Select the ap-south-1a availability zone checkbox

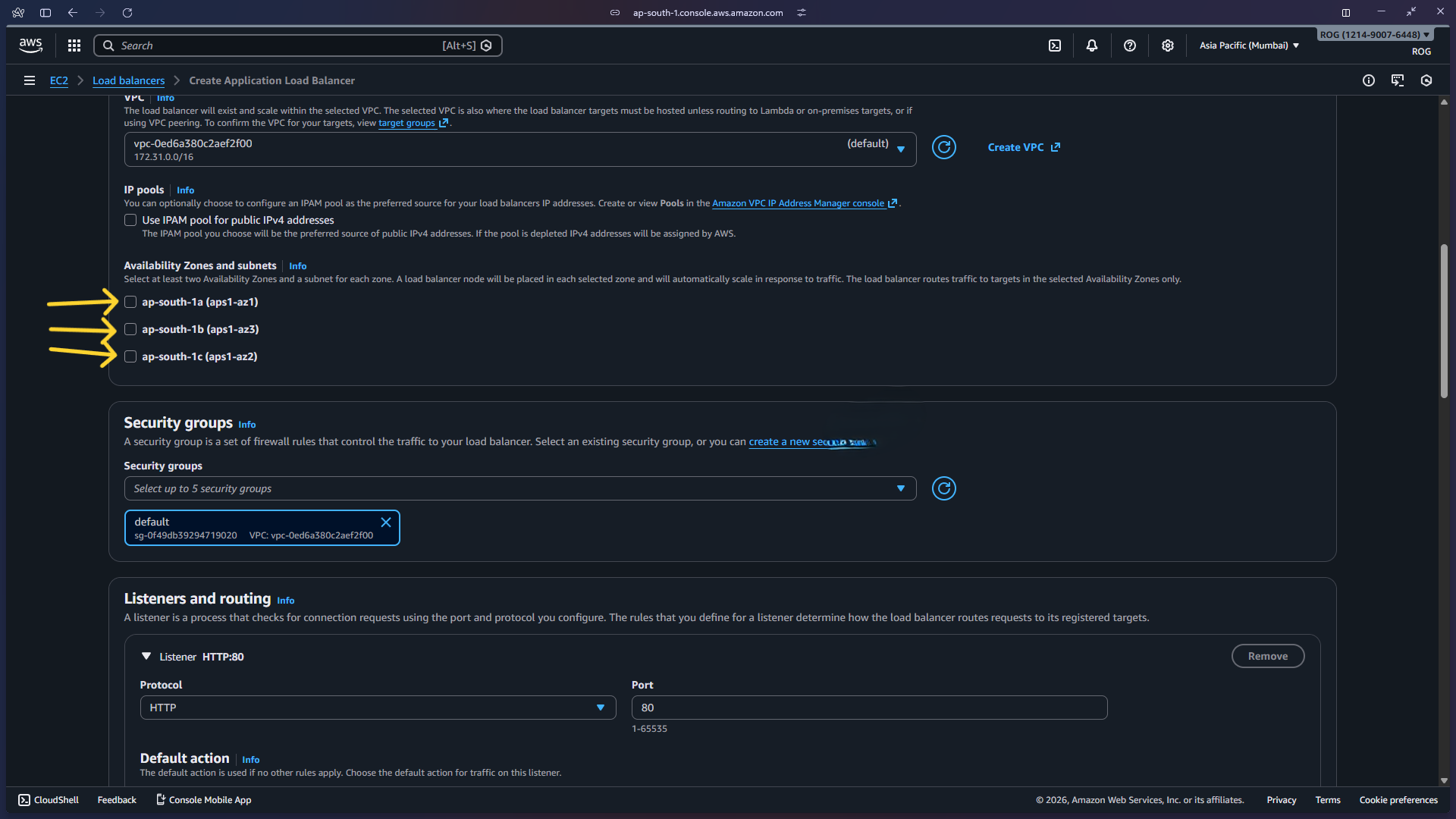pyautogui.click(x=130, y=302)
